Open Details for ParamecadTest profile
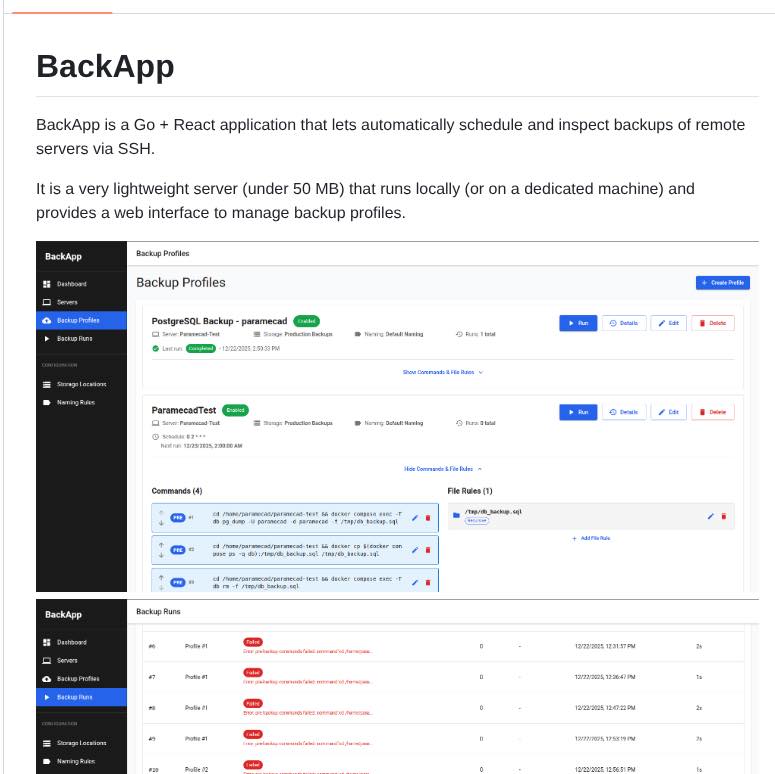The width and height of the screenshot is (775, 774). point(624,412)
